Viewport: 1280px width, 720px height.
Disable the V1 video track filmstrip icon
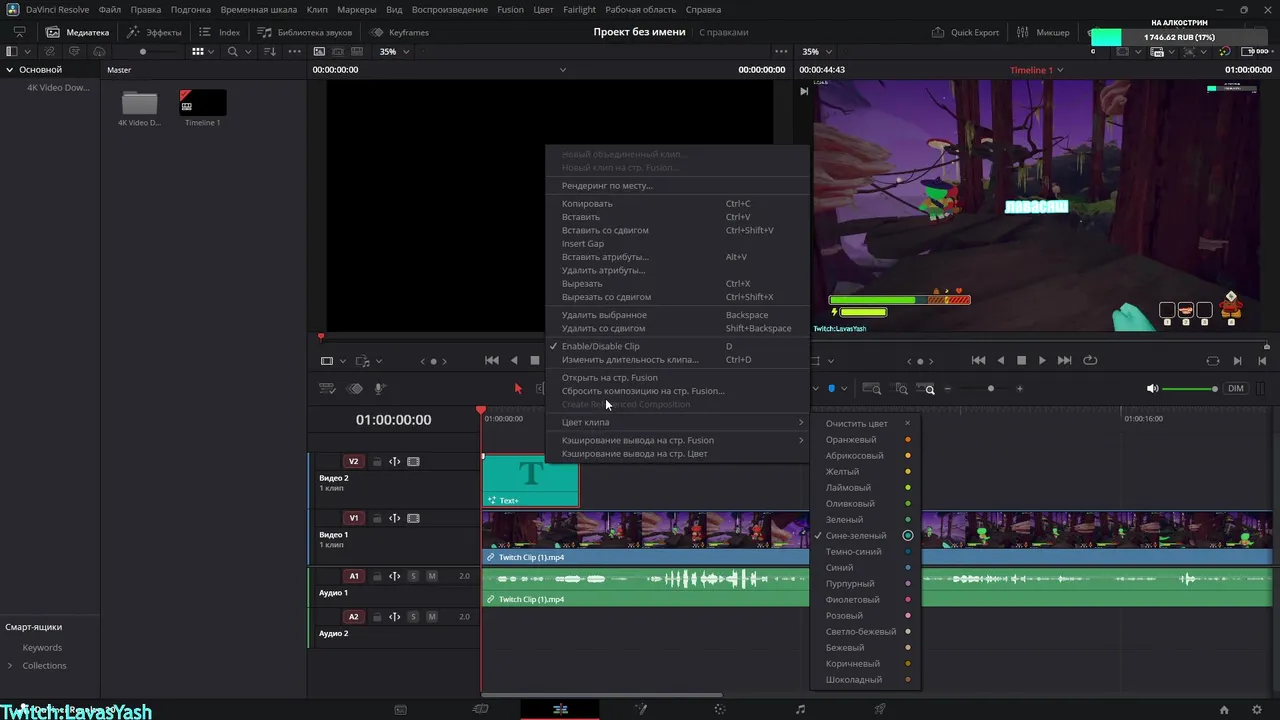point(413,518)
